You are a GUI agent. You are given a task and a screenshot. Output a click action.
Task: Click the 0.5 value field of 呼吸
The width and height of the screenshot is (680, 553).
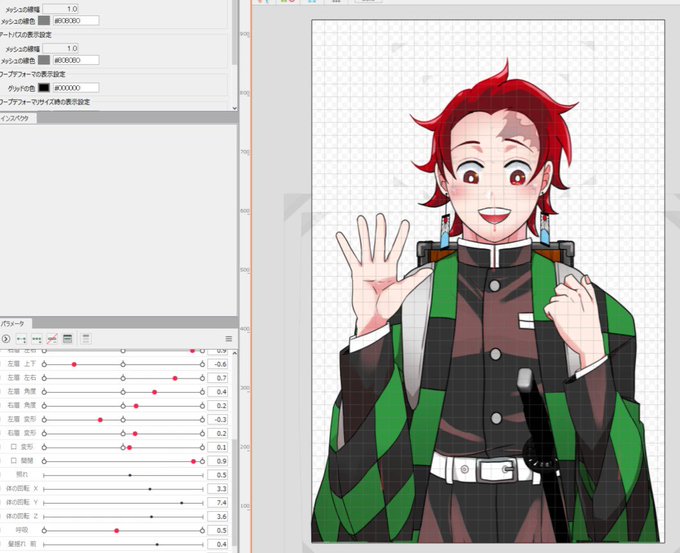217,530
